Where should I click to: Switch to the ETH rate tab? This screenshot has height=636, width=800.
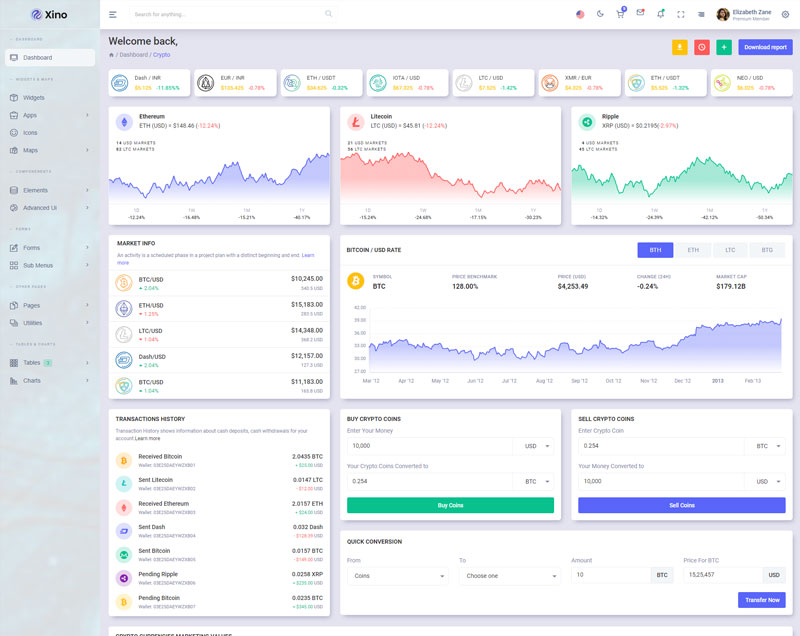tap(692, 250)
